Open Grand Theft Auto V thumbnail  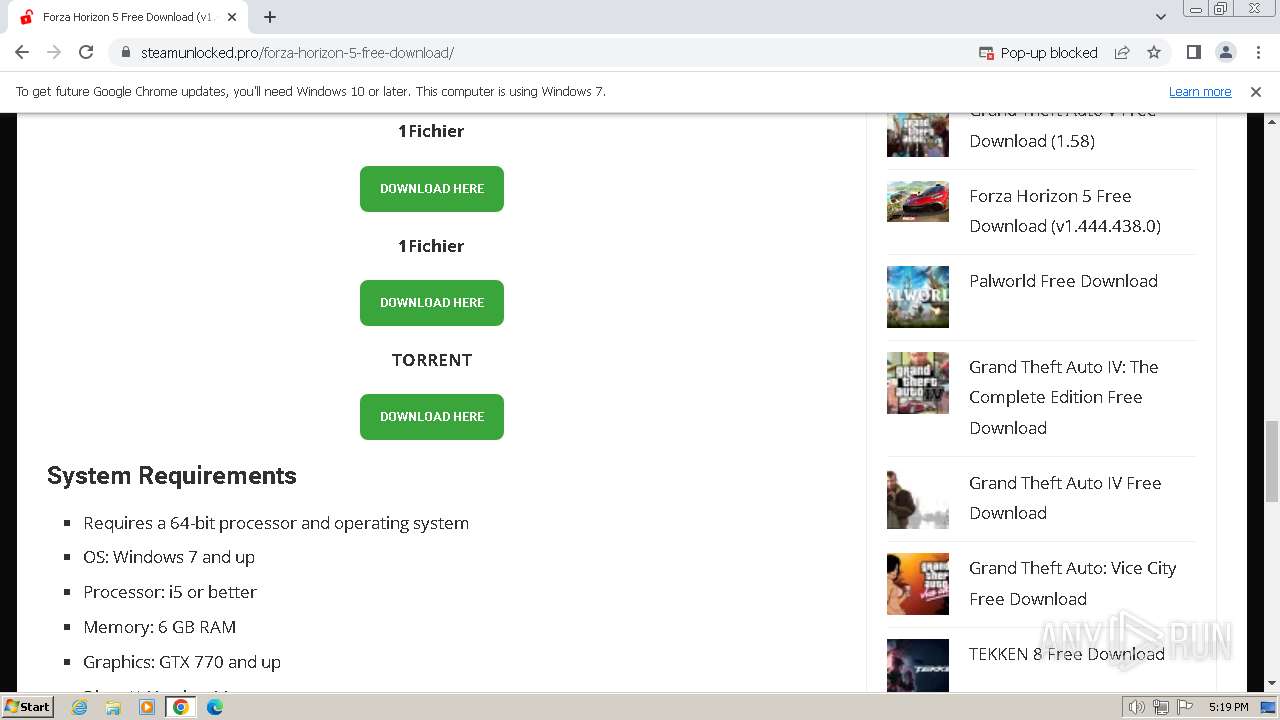click(x=917, y=135)
